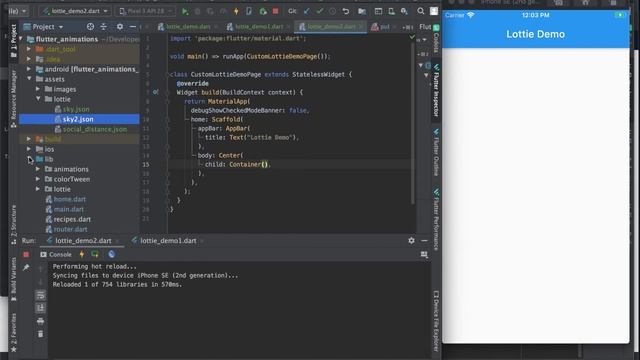Click the Git update project arrow icon
Image resolution: width=640 pixels, height=360 pixels.
pyautogui.click(x=307, y=11)
